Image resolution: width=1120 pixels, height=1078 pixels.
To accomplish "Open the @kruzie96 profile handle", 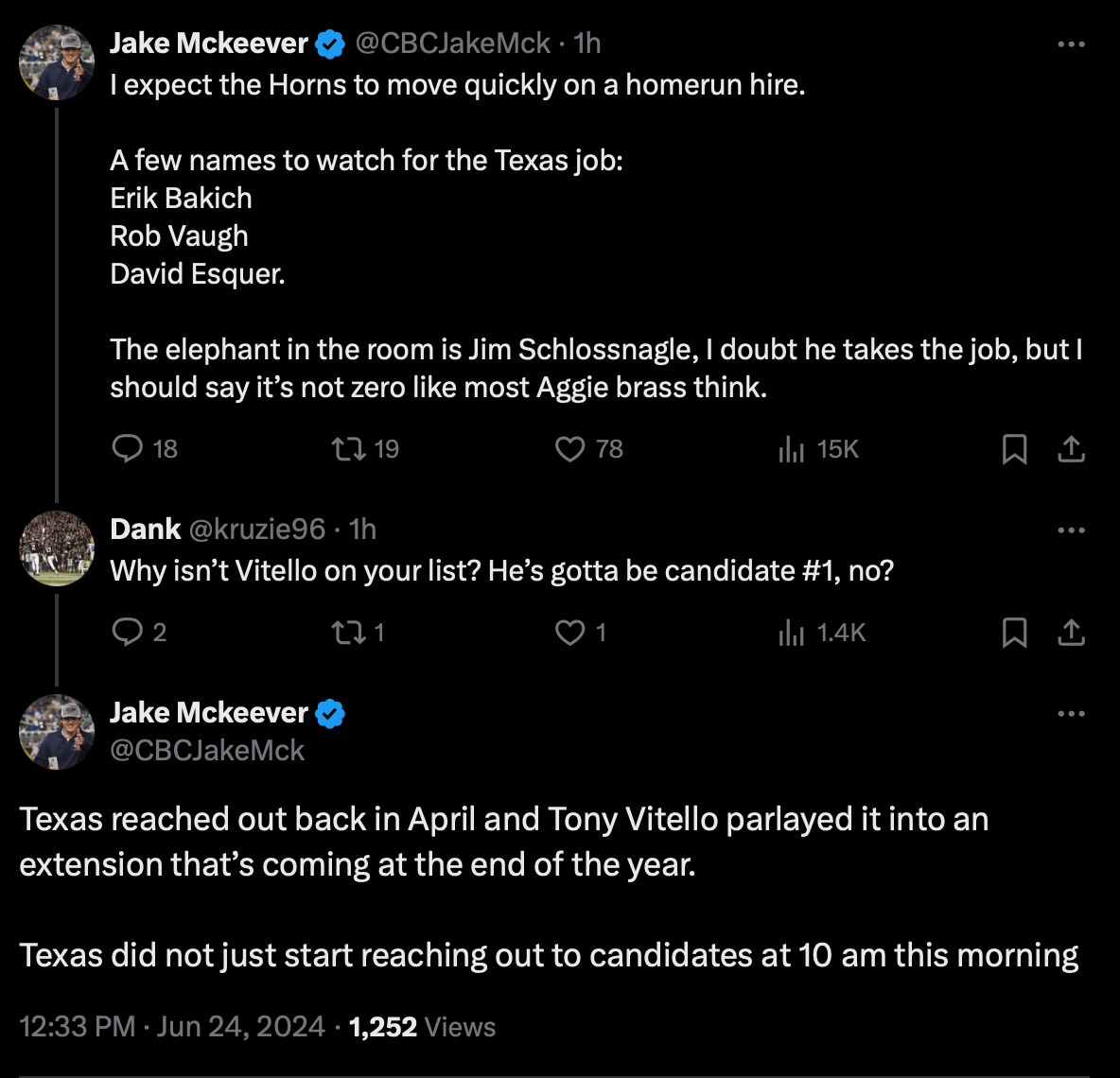I will [x=257, y=530].
